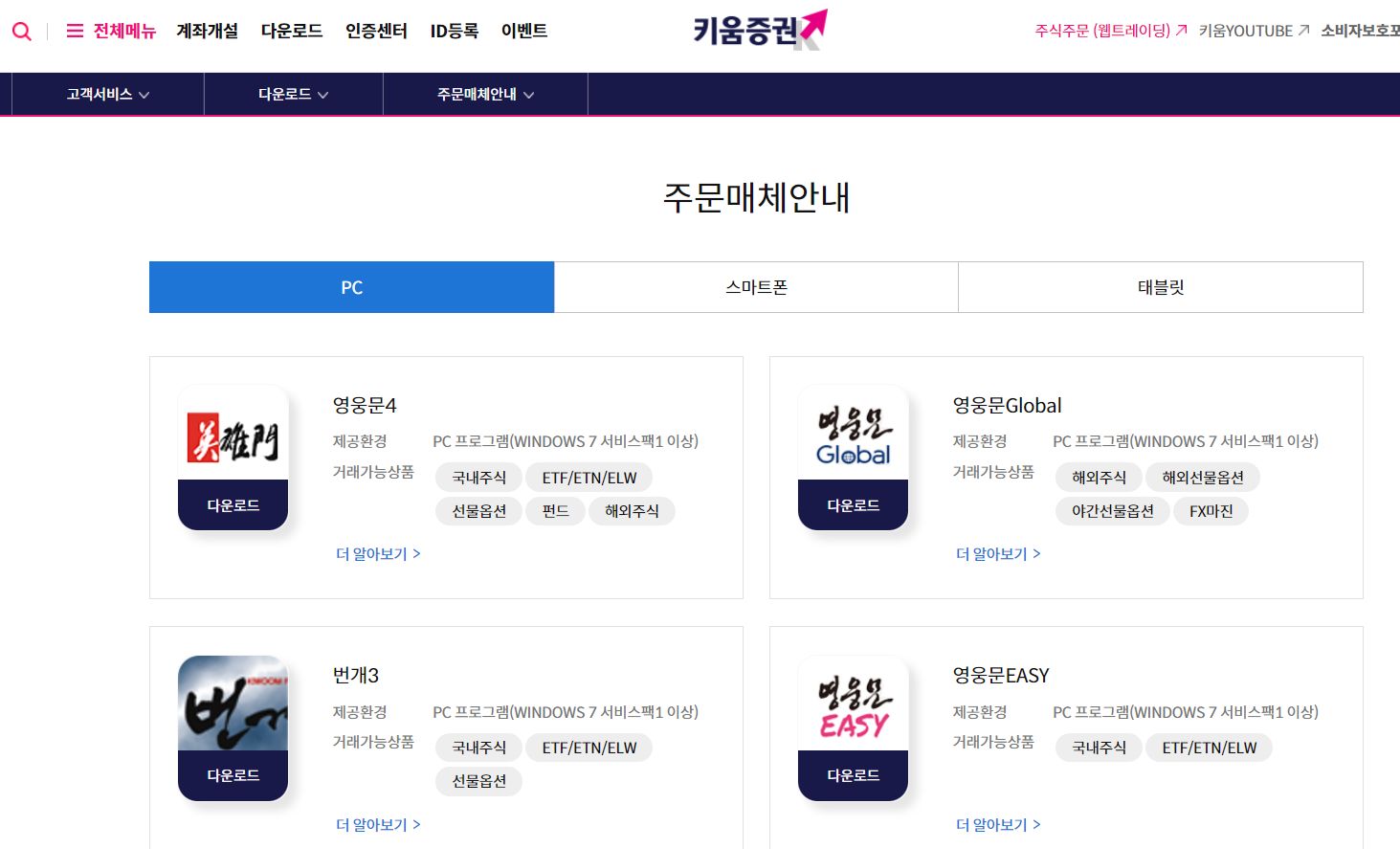Go to the 키움증권 logo home
The image size is (1400, 849).
click(x=760, y=30)
